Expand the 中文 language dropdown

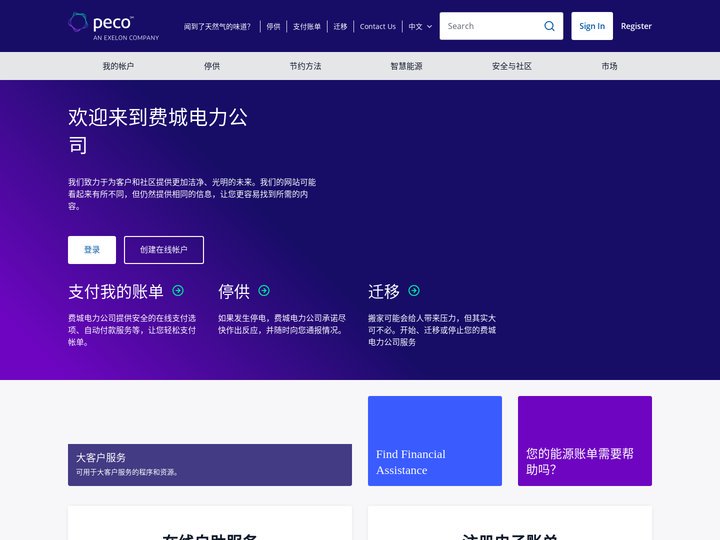(x=420, y=27)
